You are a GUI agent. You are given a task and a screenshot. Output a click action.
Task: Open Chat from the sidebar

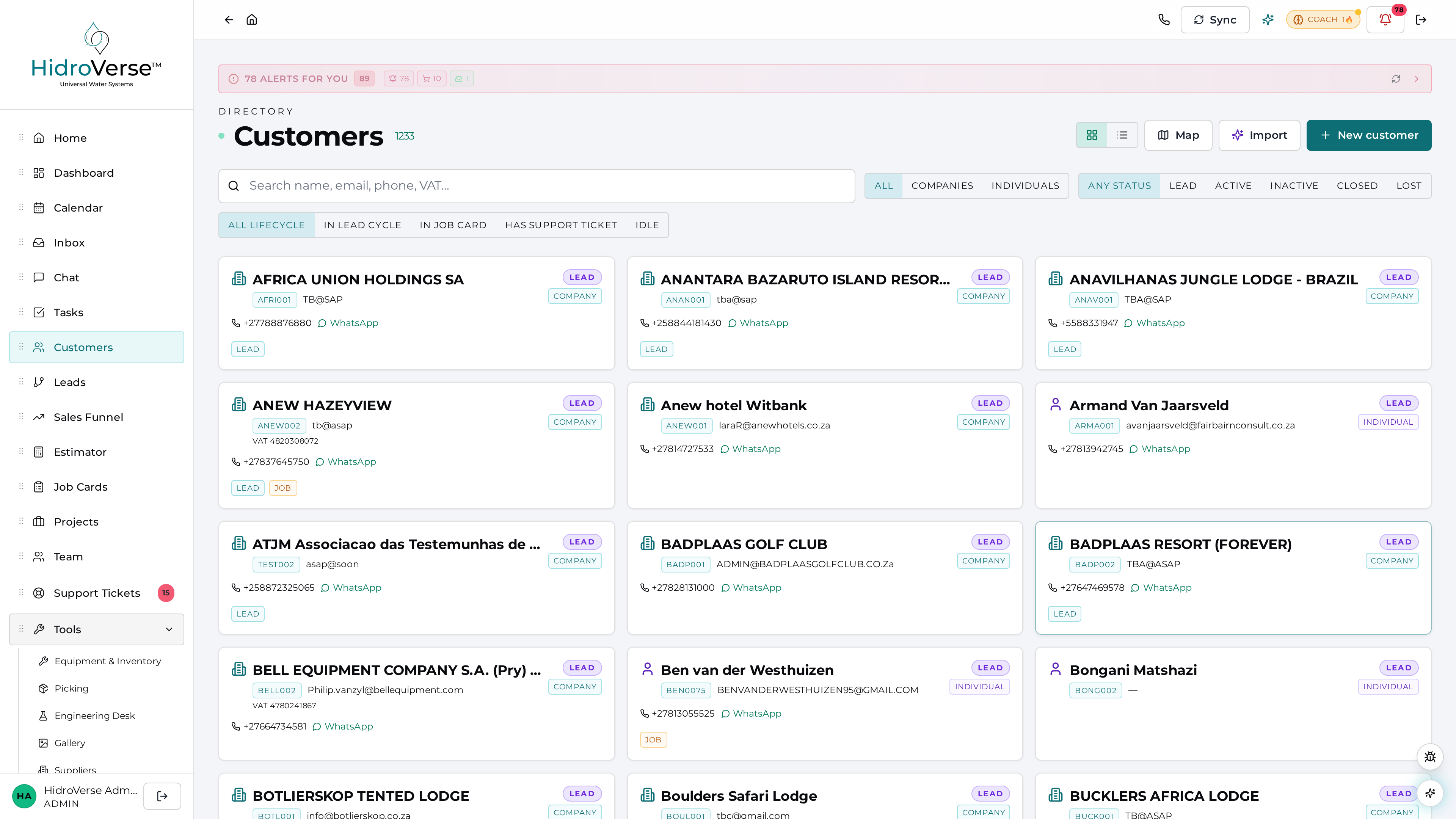[97, 278]
